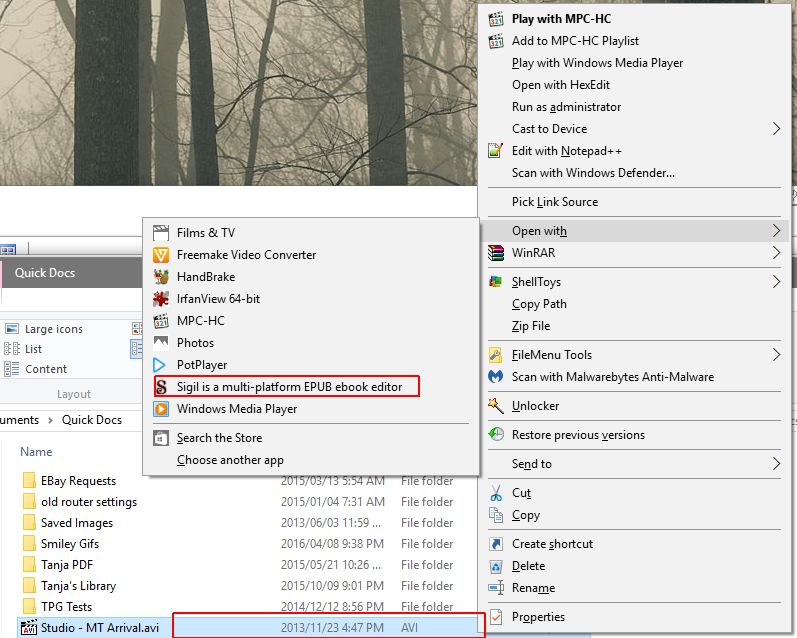Choose Pick Link Source
Viewport: 797px width, 638px height.
coord(555,202)
